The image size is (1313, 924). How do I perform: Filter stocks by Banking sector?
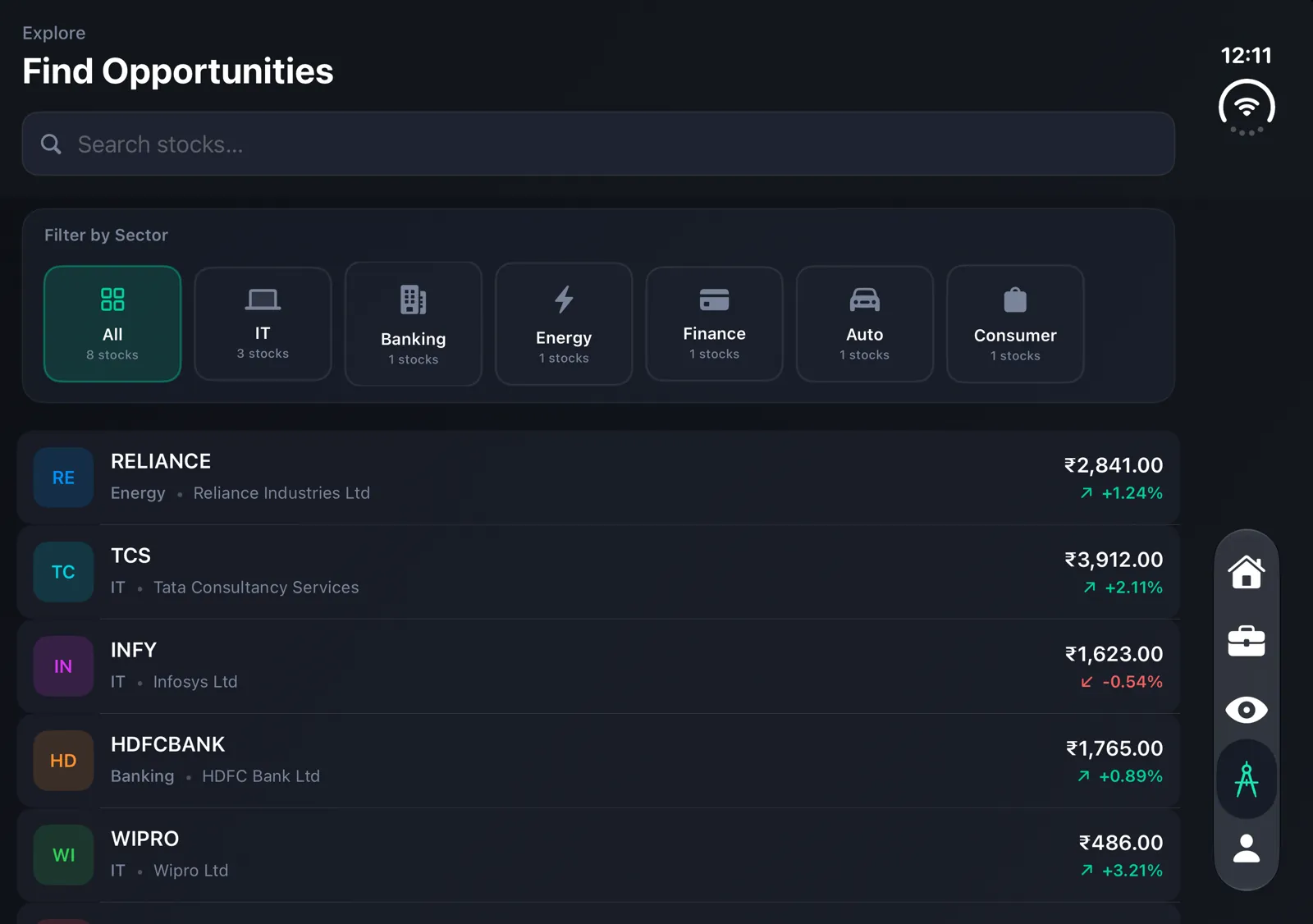(414, 324)
